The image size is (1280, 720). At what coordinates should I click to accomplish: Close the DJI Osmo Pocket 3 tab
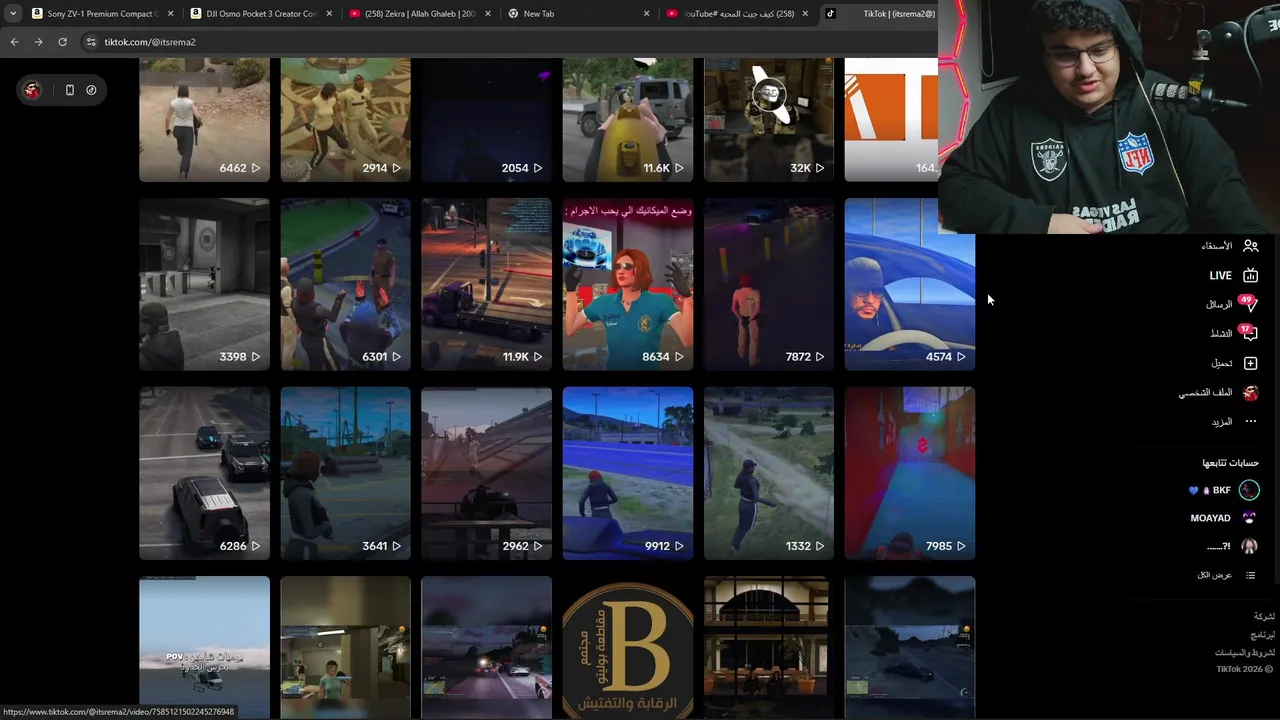[328, 14]
